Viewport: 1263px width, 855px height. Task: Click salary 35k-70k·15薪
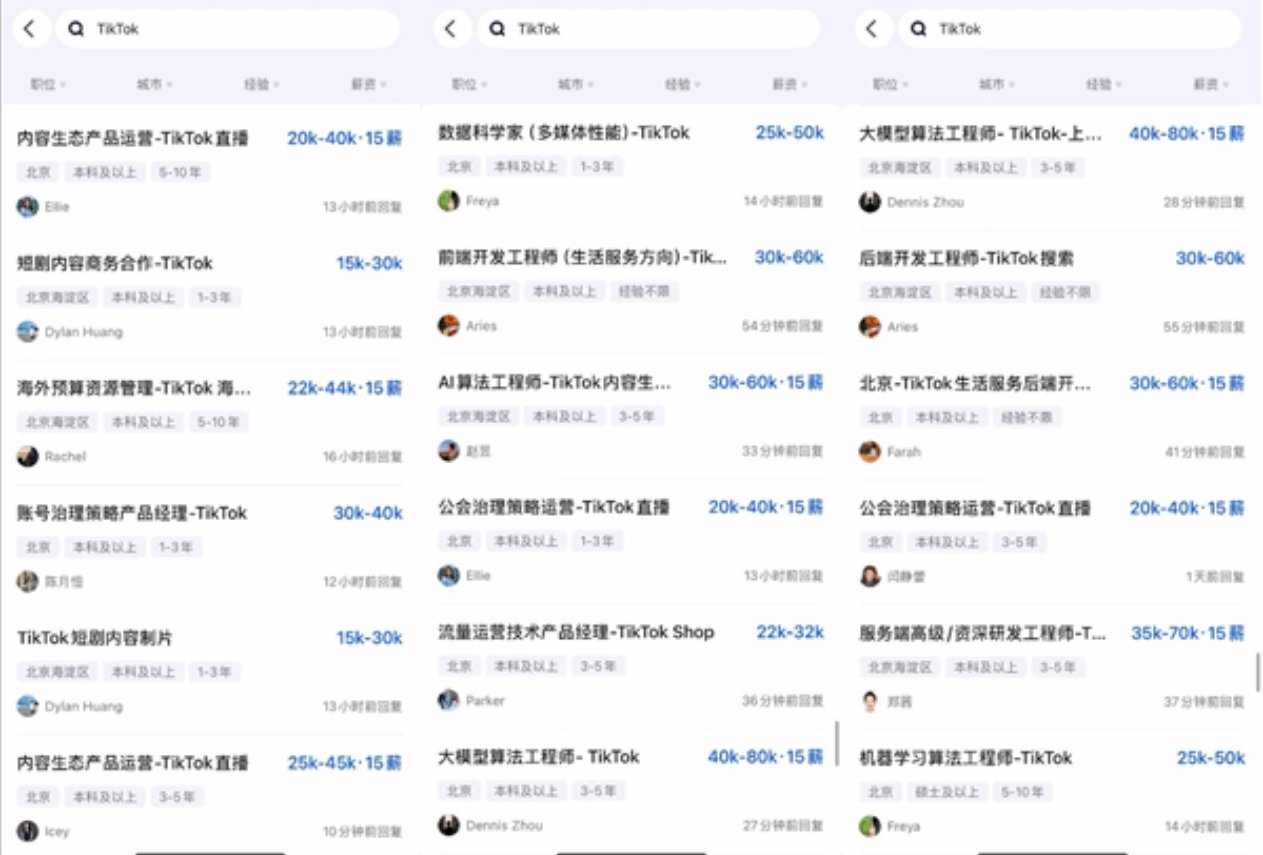pos(1188,633)
